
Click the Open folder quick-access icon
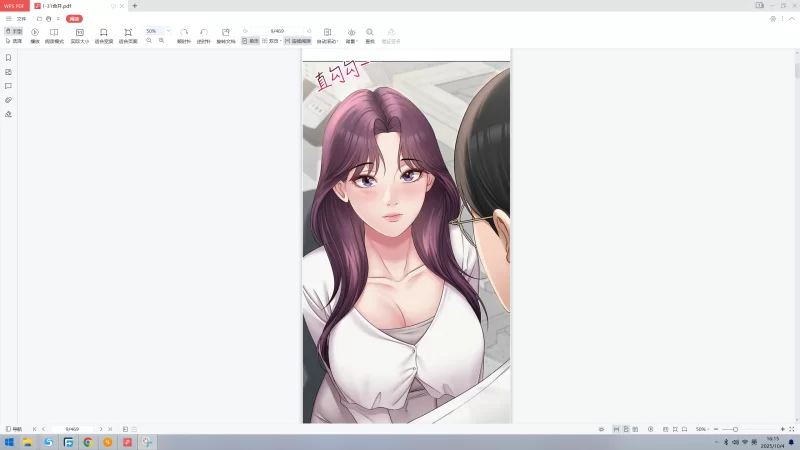pyautogui.click(x=39, y=19)
